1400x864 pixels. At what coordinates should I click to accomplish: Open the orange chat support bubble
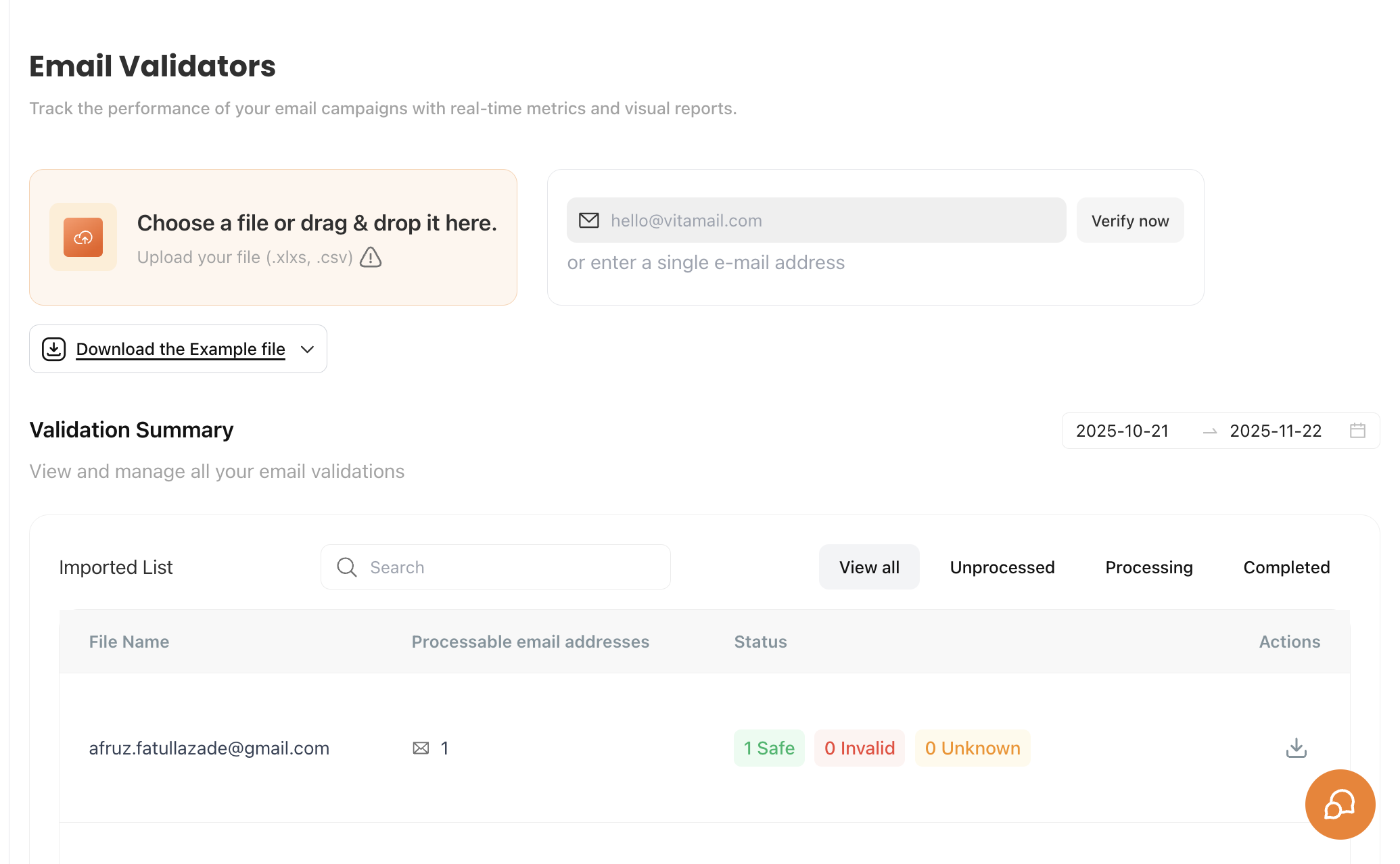(x=1339, y=804)
